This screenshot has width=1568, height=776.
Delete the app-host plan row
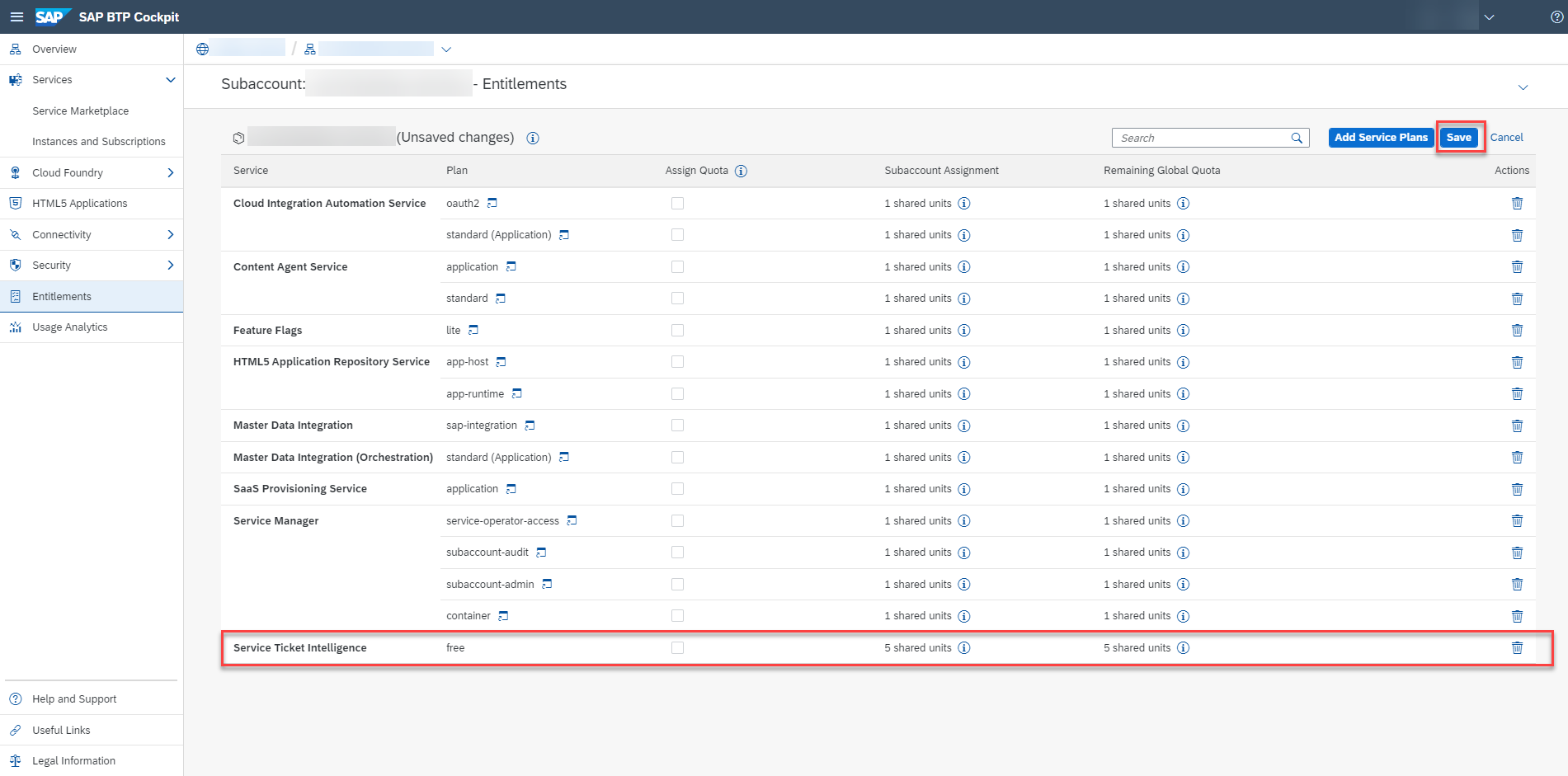(x=1517, y=362)
